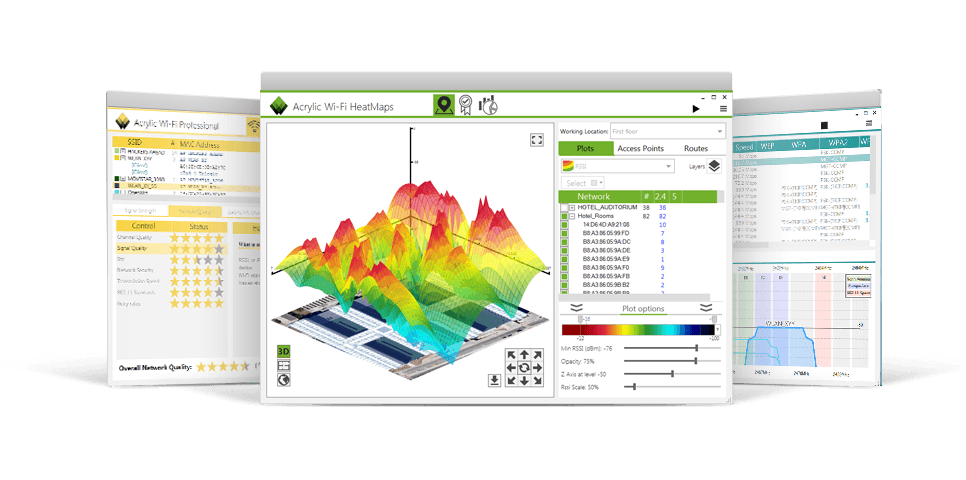The width and height of the screenshot is (966, 480).
Task: Toggle checkbox for B8:A3:86:05:9A:F0
Action: click(x=564, y=269)
